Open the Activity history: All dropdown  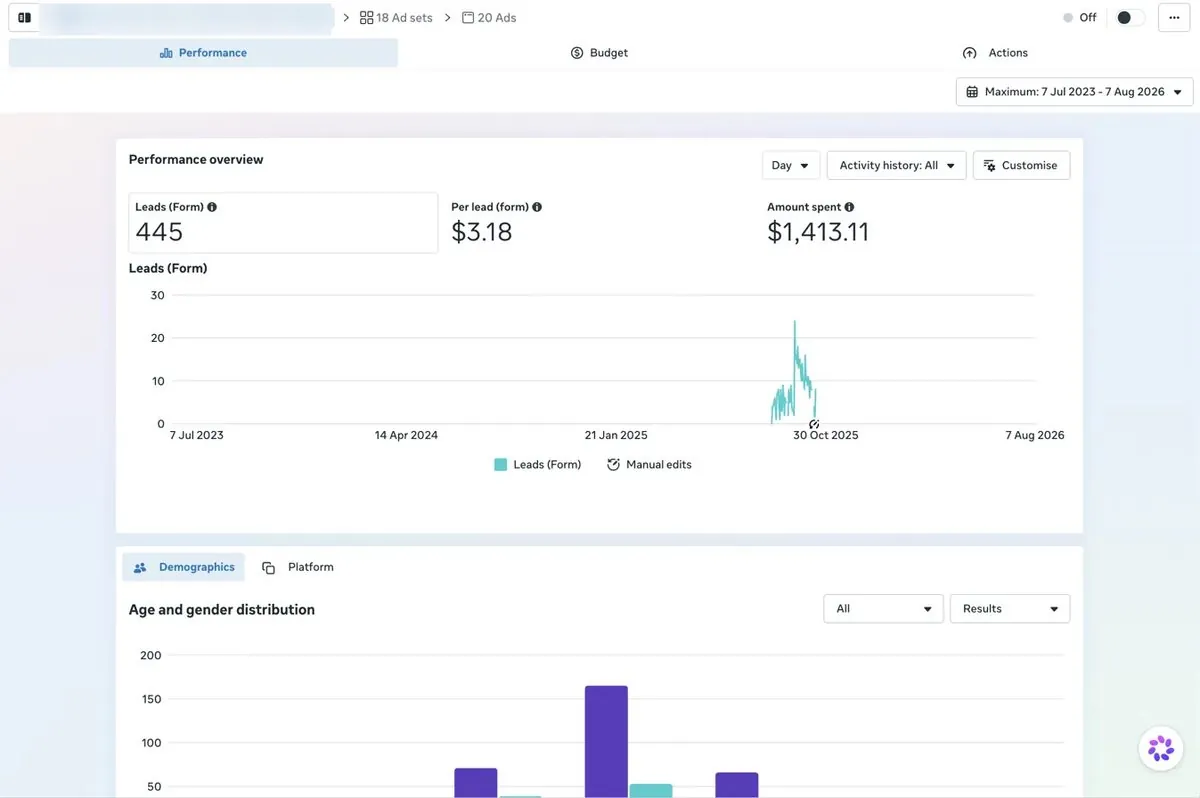point(897,166)
